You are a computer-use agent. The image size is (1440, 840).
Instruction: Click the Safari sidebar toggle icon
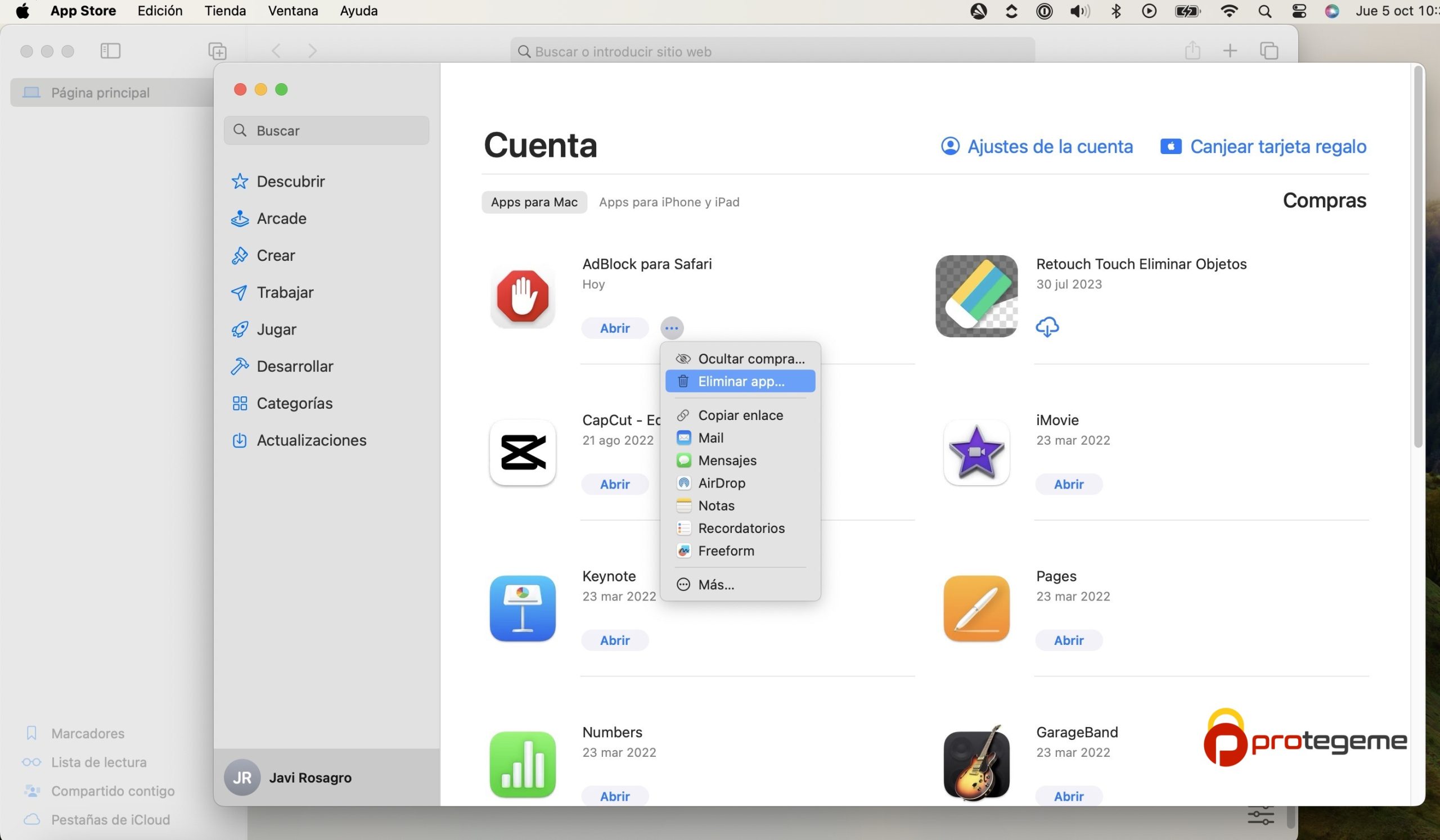pos(110,51)
